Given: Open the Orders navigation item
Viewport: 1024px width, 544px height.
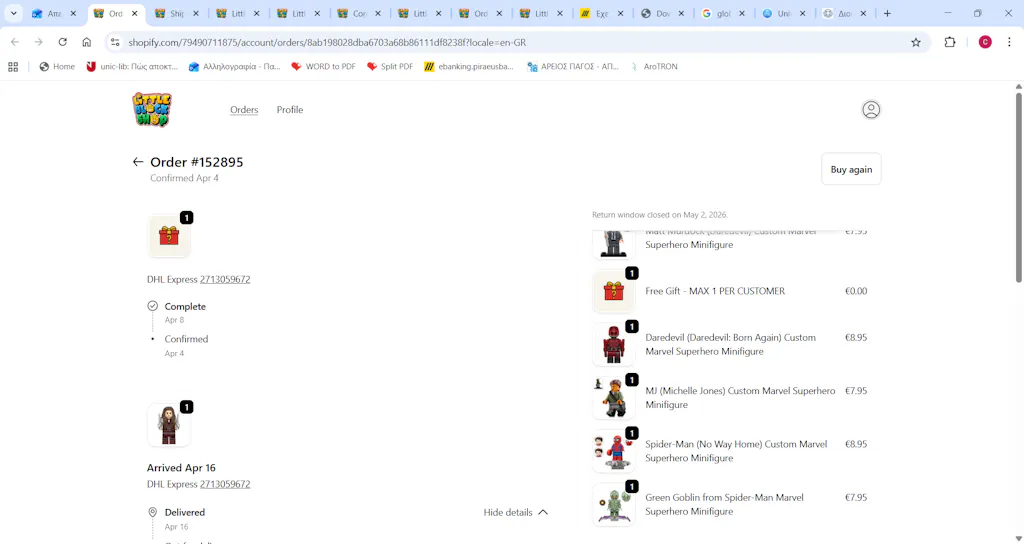Looking at the screenshot, I should click(x=244, y=110).
